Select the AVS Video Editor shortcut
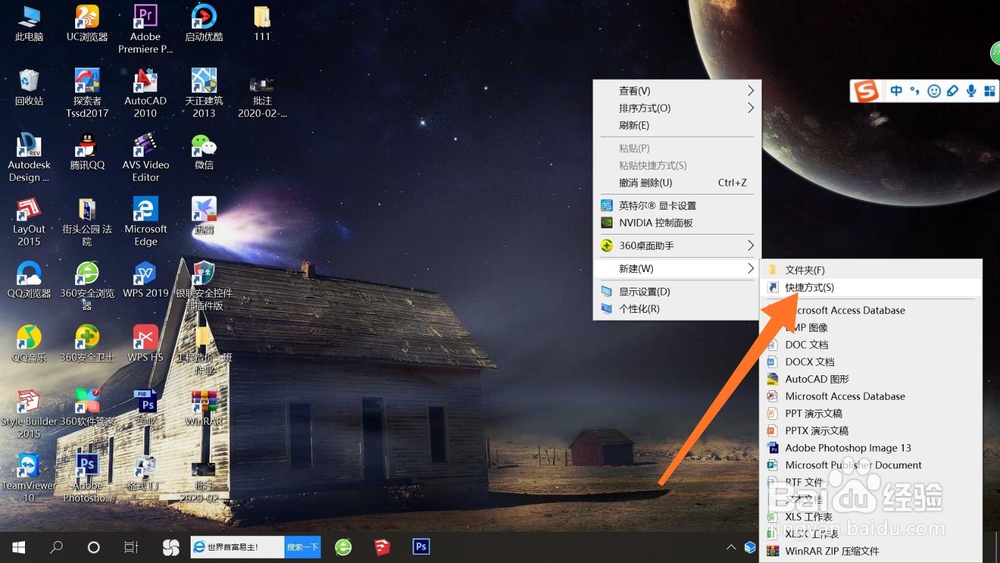1000x563 pixels. 145,157
